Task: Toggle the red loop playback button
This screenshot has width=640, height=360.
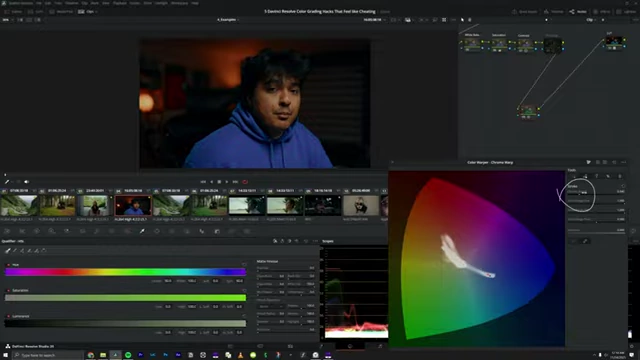Action: [x=245, y=182]
